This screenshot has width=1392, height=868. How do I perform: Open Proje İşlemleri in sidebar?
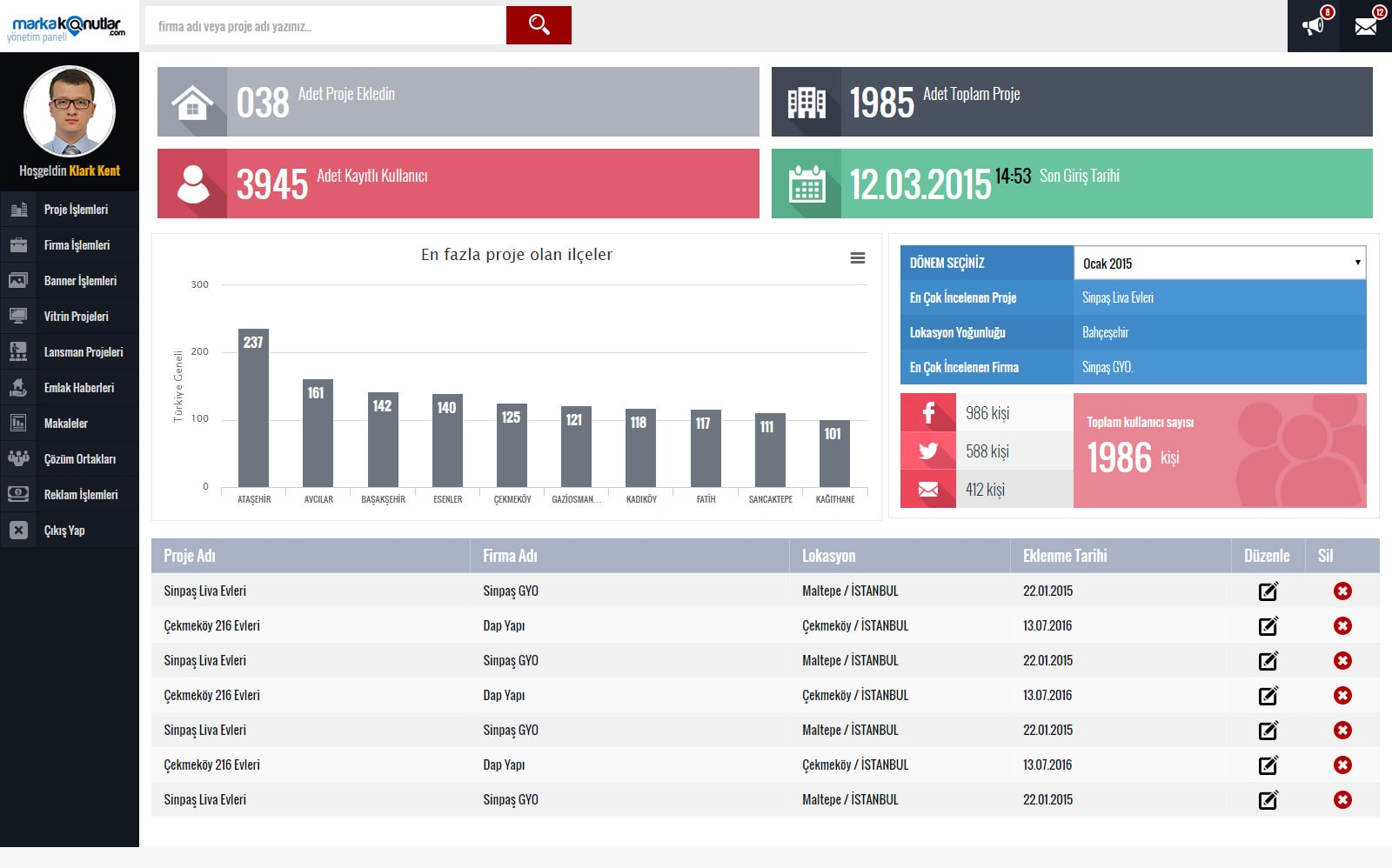click(76, 210)
